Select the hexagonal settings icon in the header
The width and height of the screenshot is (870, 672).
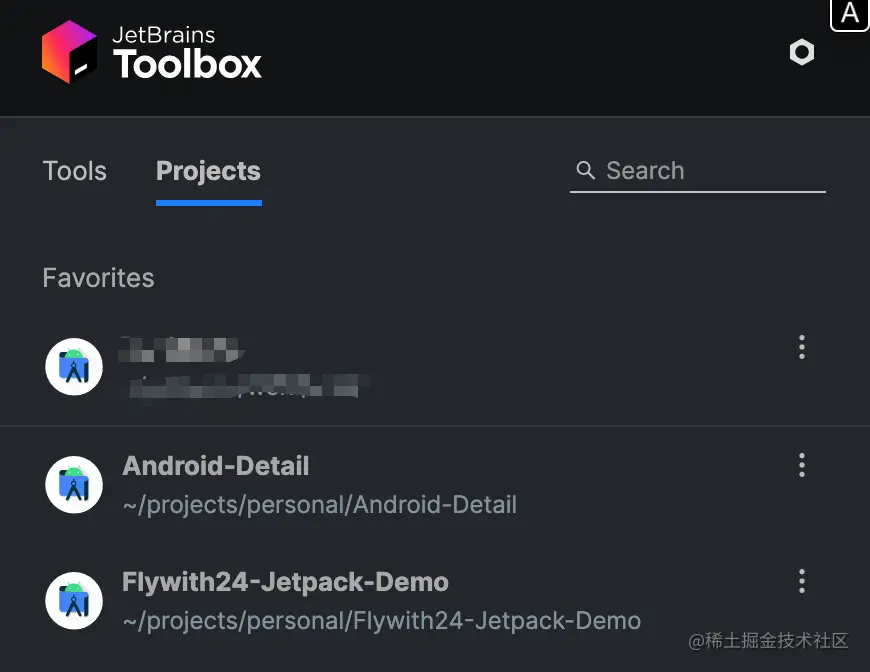point(801,52)
